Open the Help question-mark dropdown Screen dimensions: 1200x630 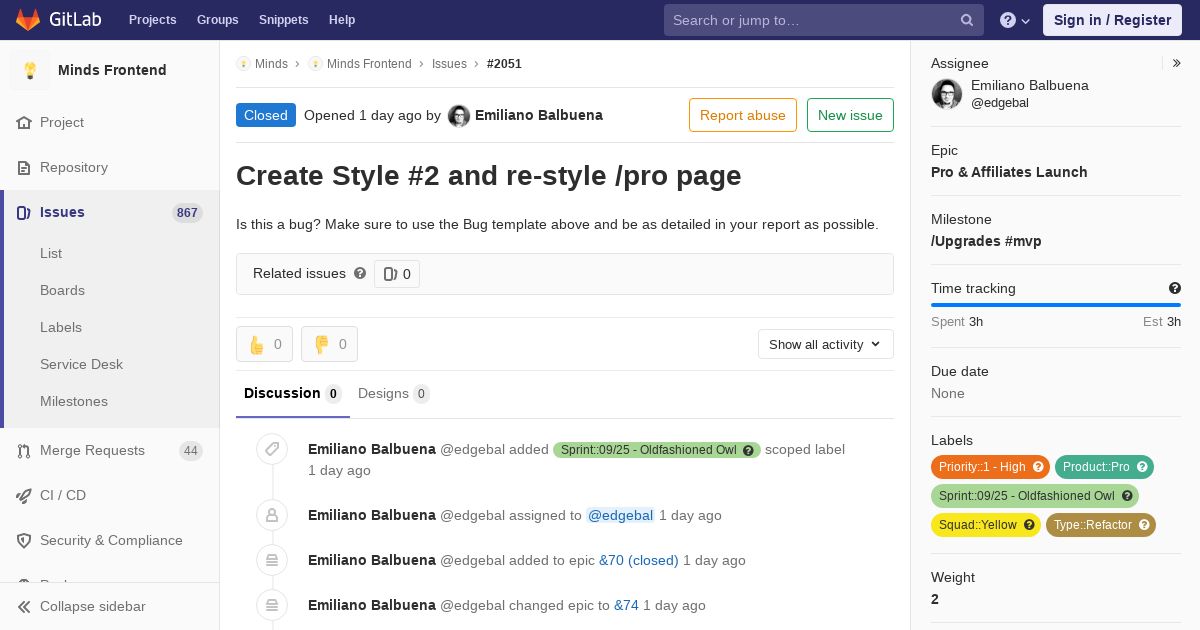(1015, 20)
